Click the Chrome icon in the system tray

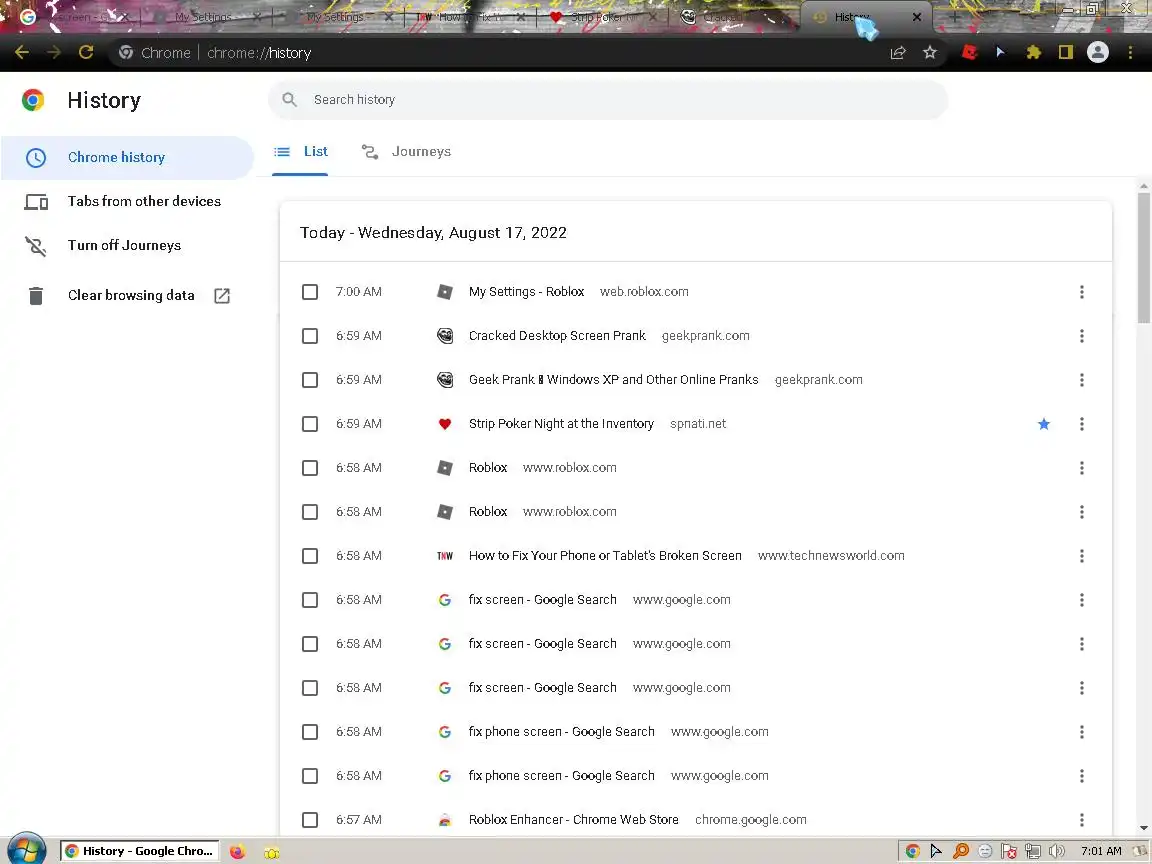[912, 851]
